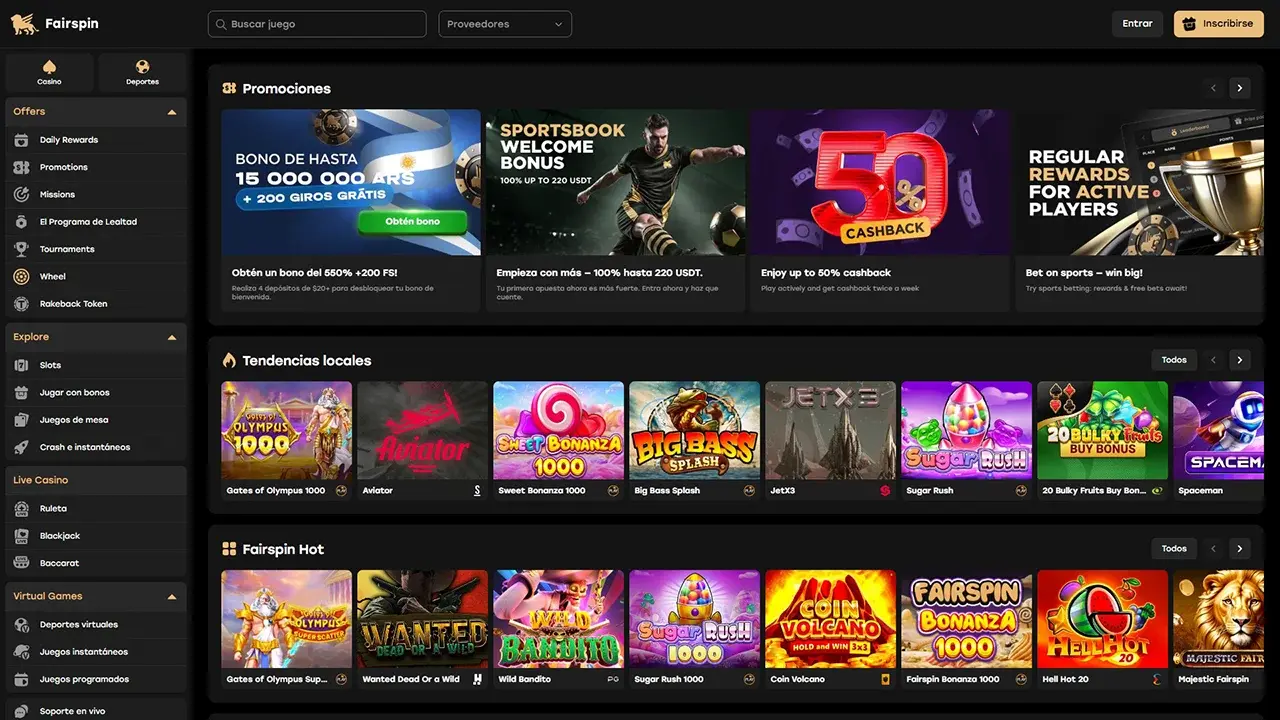Go back in Fairspin Hot carousel
This screenshot has height=720, width=1280.
(1214, 549)
